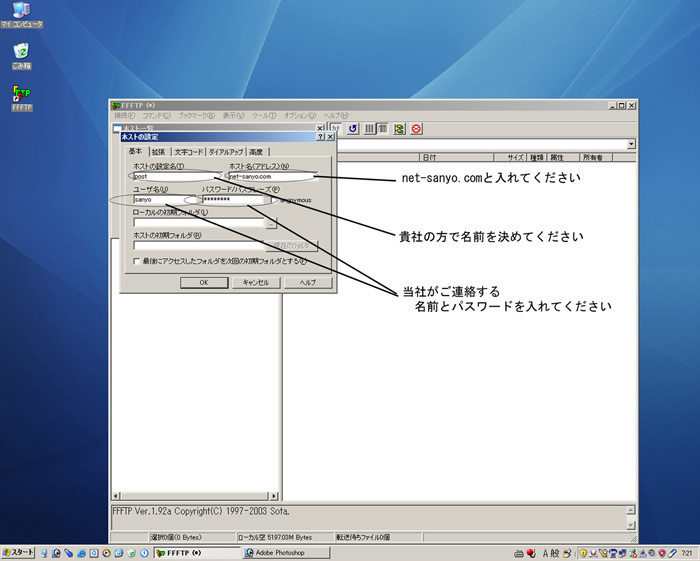The height and width of the screenshot is (561, 700).
Task: Click the IME A般 language bar indicator
Action: (x=550, y=553)
